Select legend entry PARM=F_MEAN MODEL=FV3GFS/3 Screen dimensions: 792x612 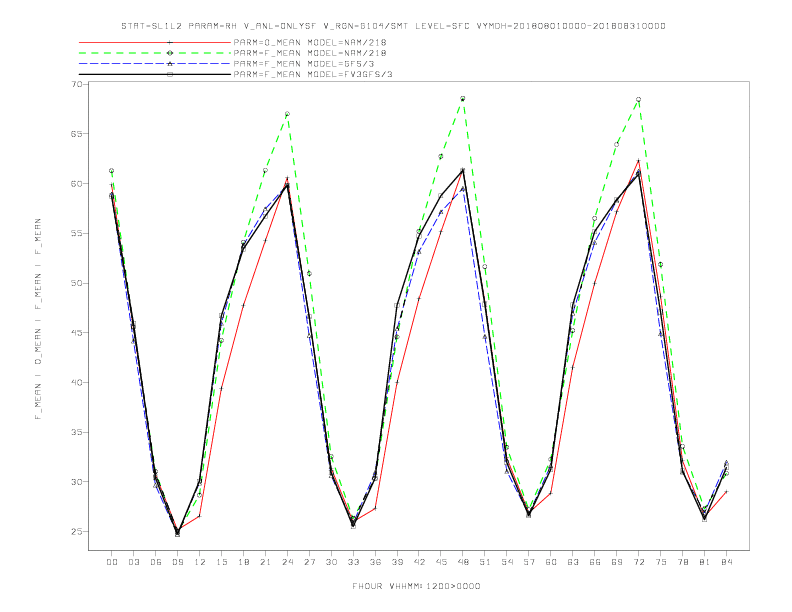click(x=313, y=74)
